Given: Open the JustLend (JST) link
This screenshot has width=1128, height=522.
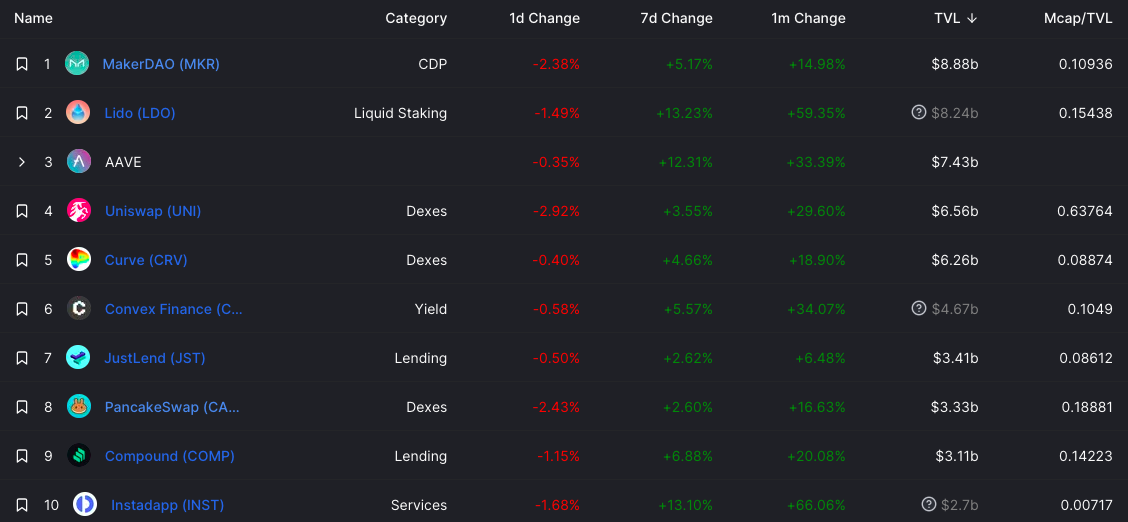Looking at the screenshot, I should pyautogui.click(x=155, y=358).
